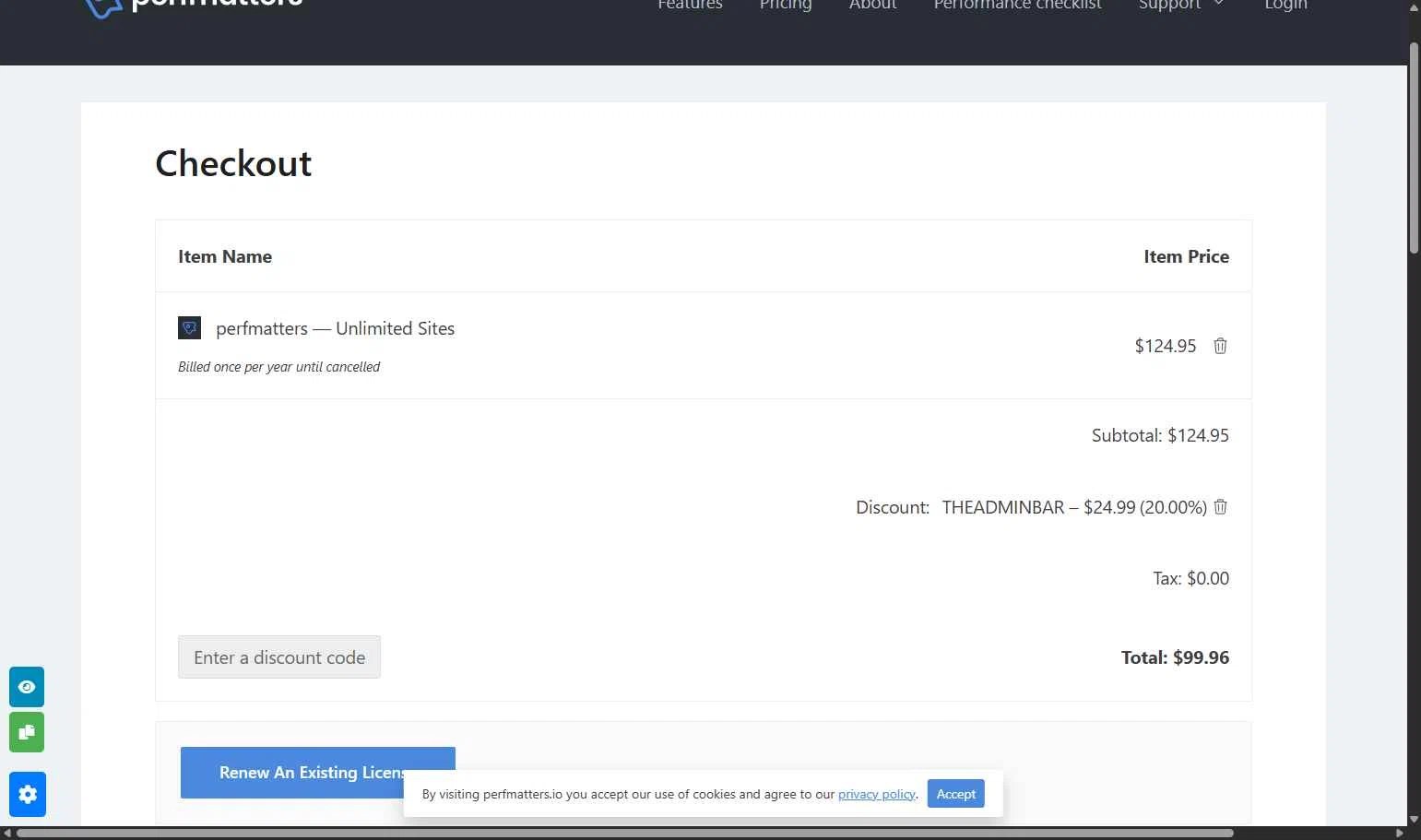Open the blue gear settings icon

(x=28, y=794)
